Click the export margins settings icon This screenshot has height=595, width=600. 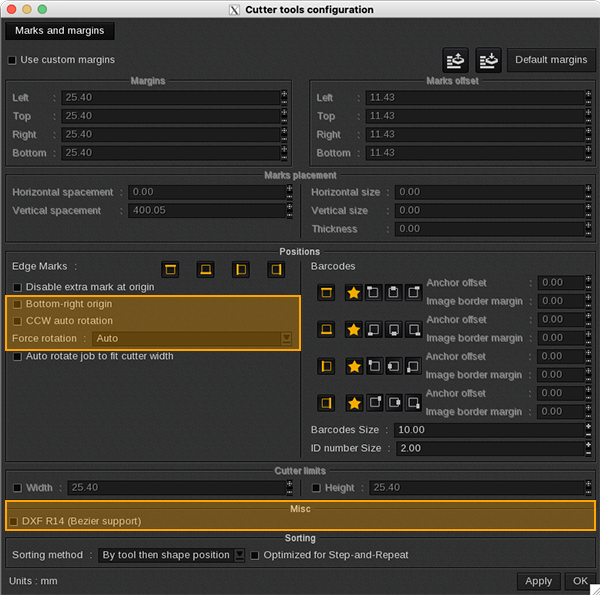[456, 60]
